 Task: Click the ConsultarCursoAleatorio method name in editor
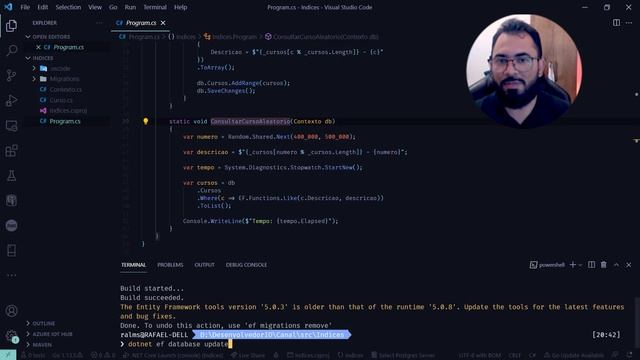pos(250,121)
